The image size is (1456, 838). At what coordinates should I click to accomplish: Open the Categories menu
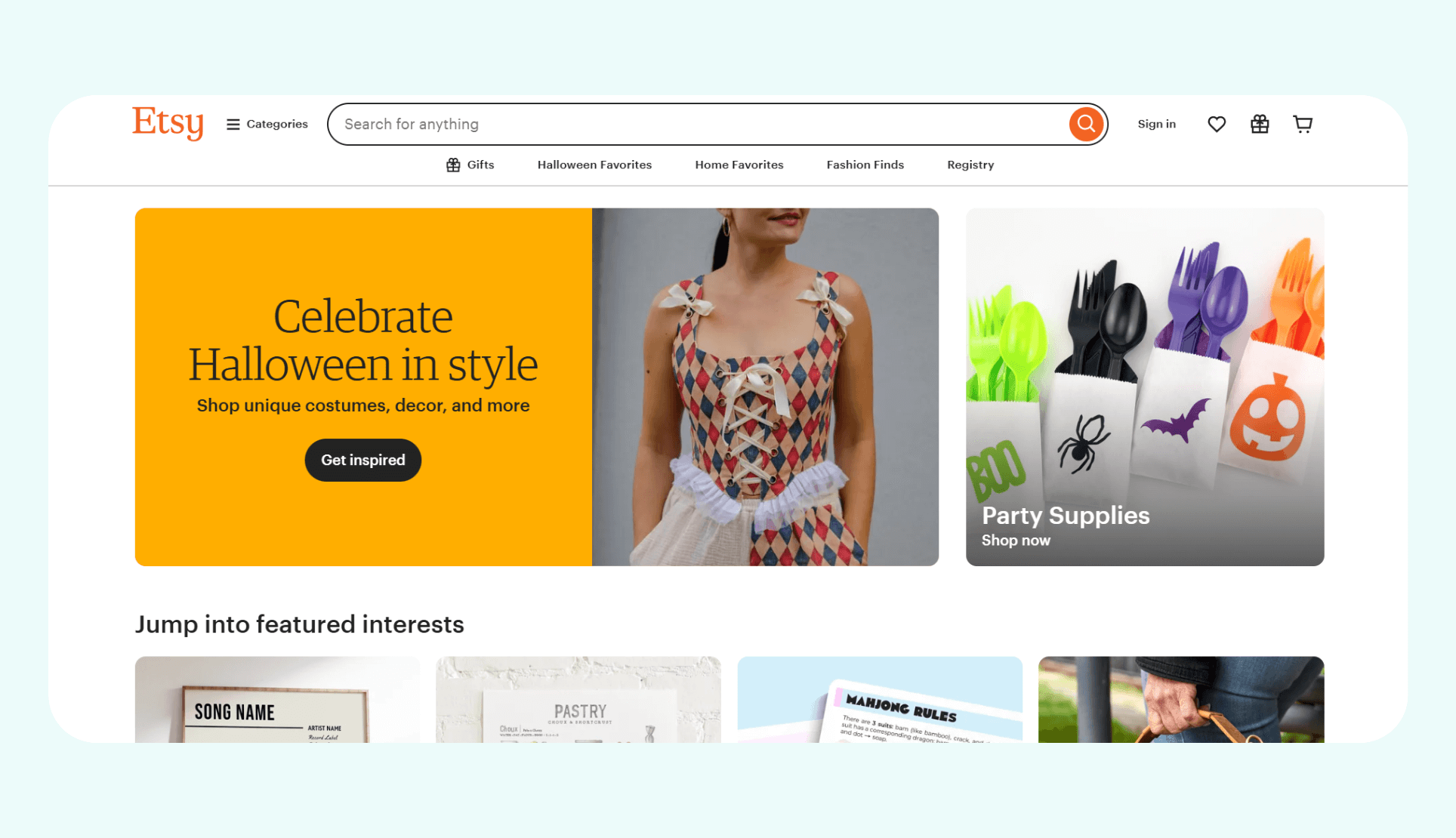[x=267, y=124]
